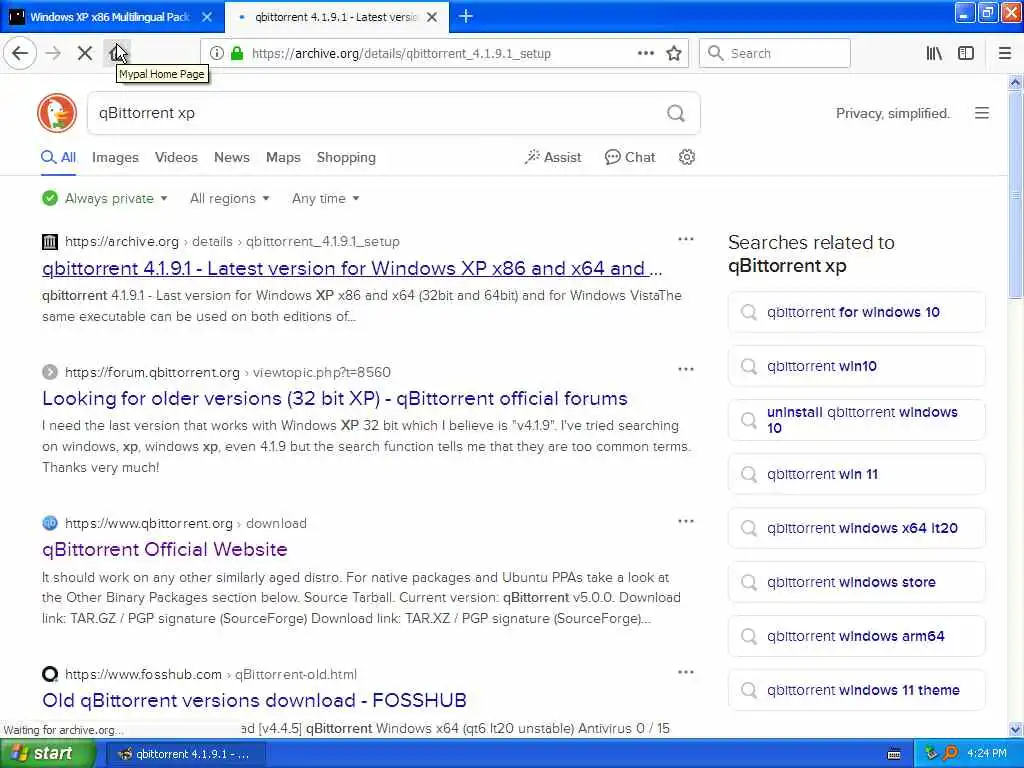Search related: qbittorrent windows arm64

pos(856,636)
